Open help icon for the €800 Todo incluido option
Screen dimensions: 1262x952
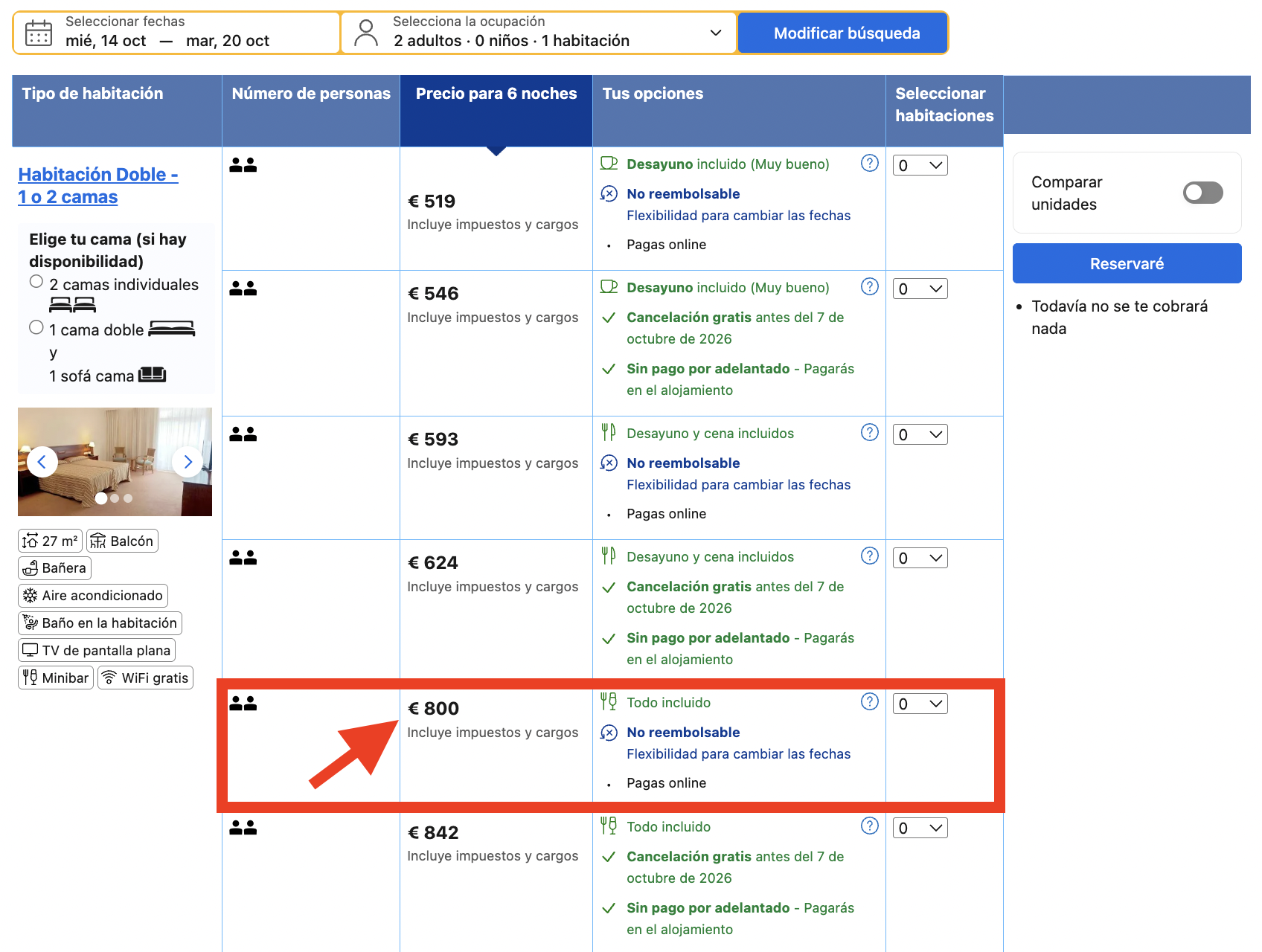(869, 701)
